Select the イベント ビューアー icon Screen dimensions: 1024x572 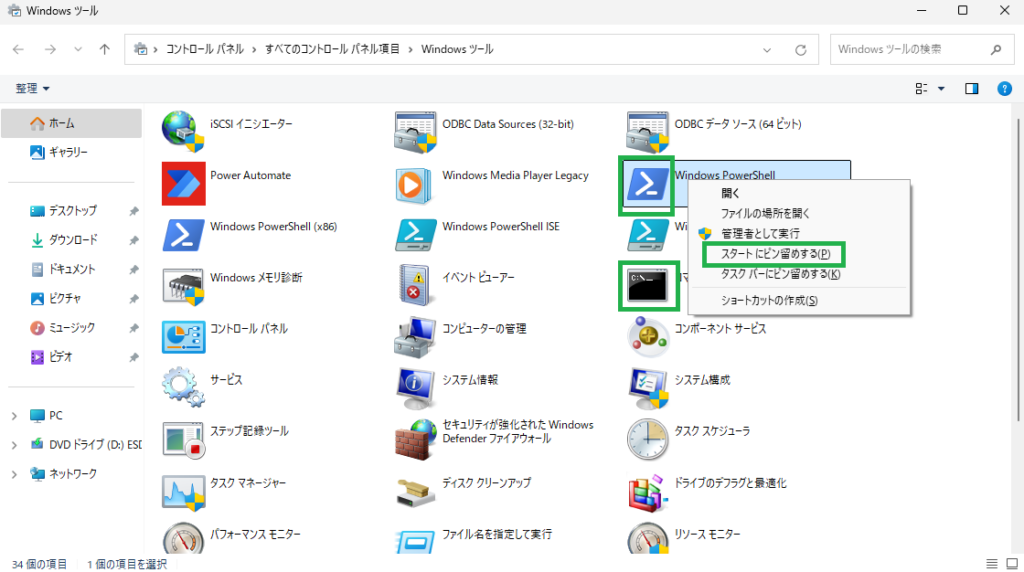point(415,285)
